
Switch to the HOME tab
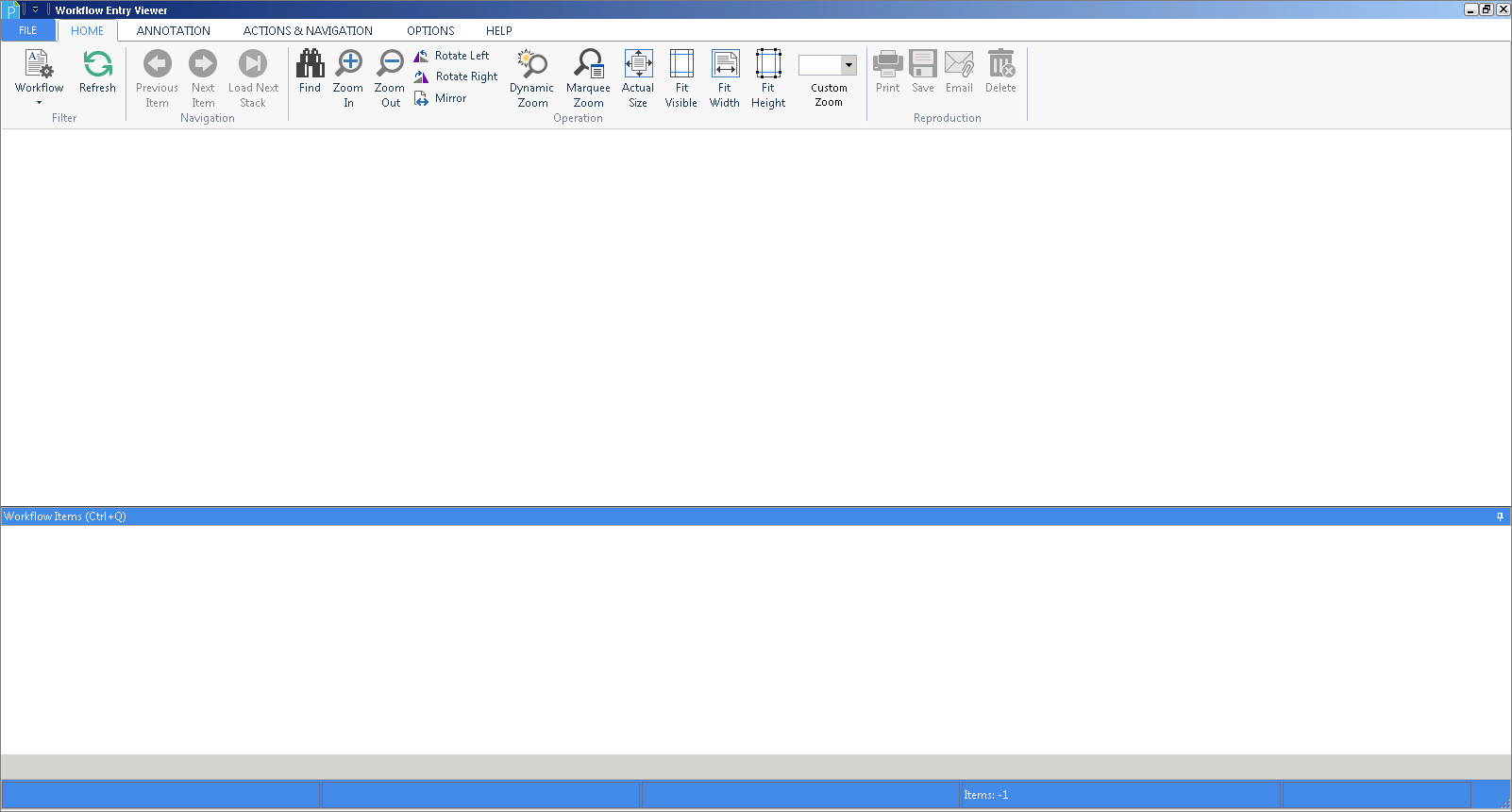tap(88, 30)
